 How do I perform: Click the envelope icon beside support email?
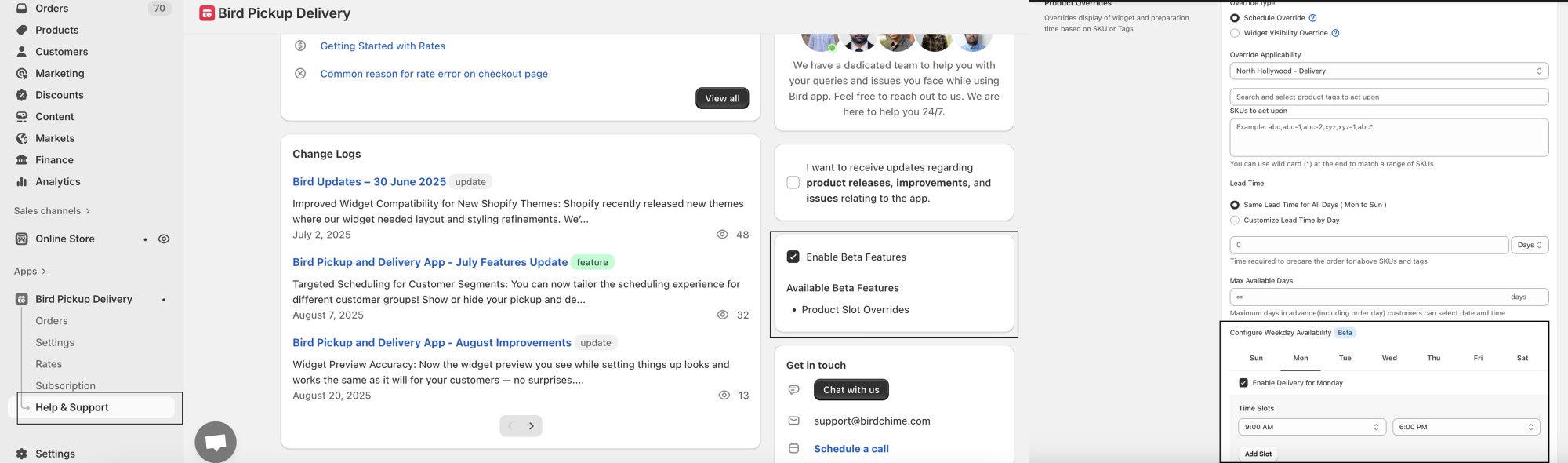pyautogui.click(x=793, y=421)
